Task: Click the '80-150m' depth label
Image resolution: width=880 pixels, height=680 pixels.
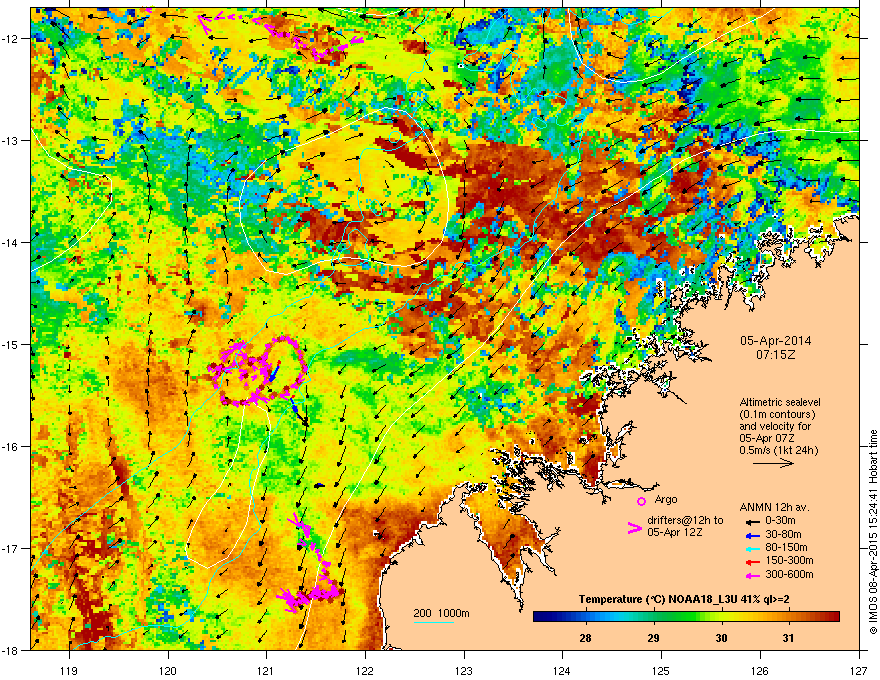Action: (786, 548)
